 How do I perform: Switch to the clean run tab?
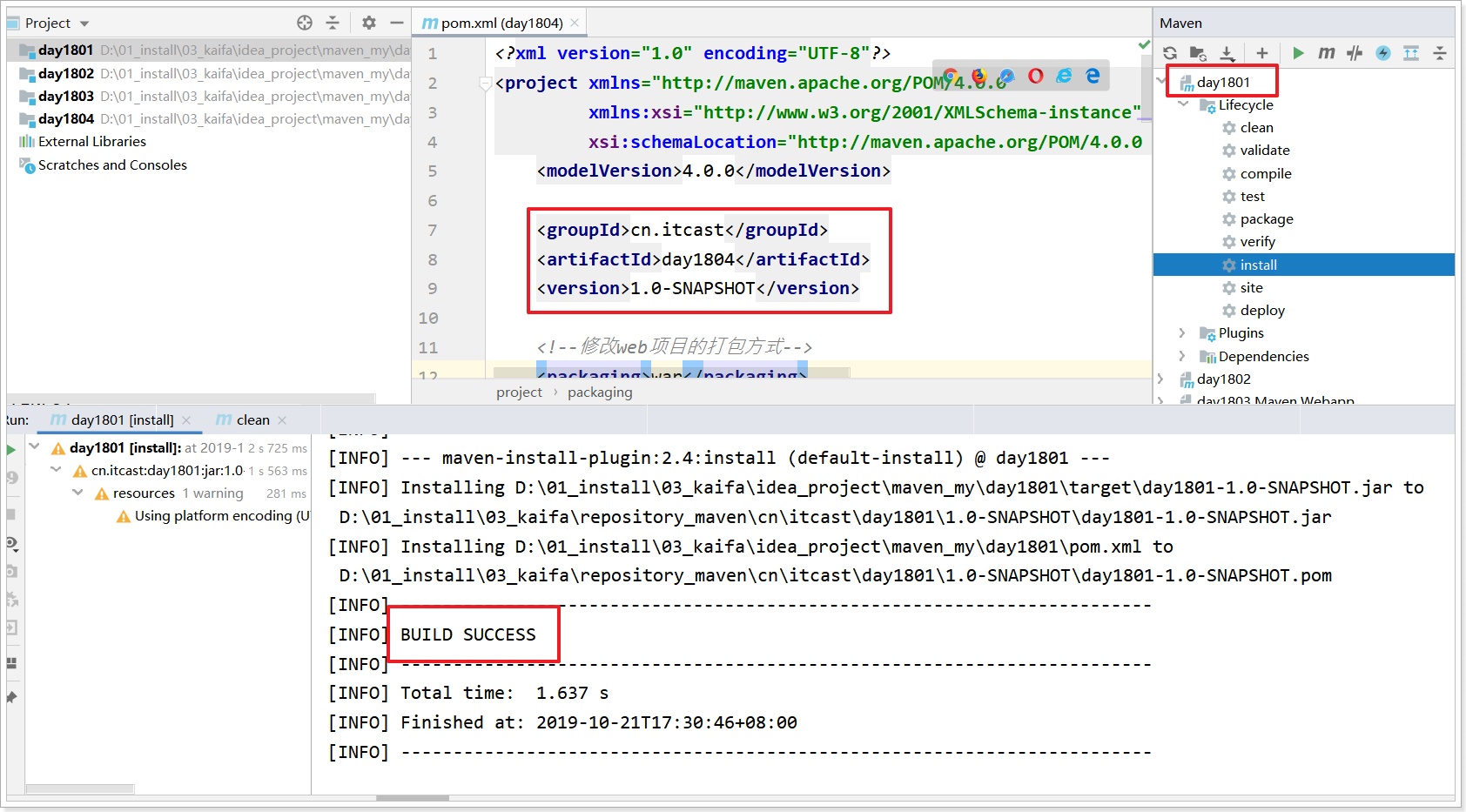(252, 420)
